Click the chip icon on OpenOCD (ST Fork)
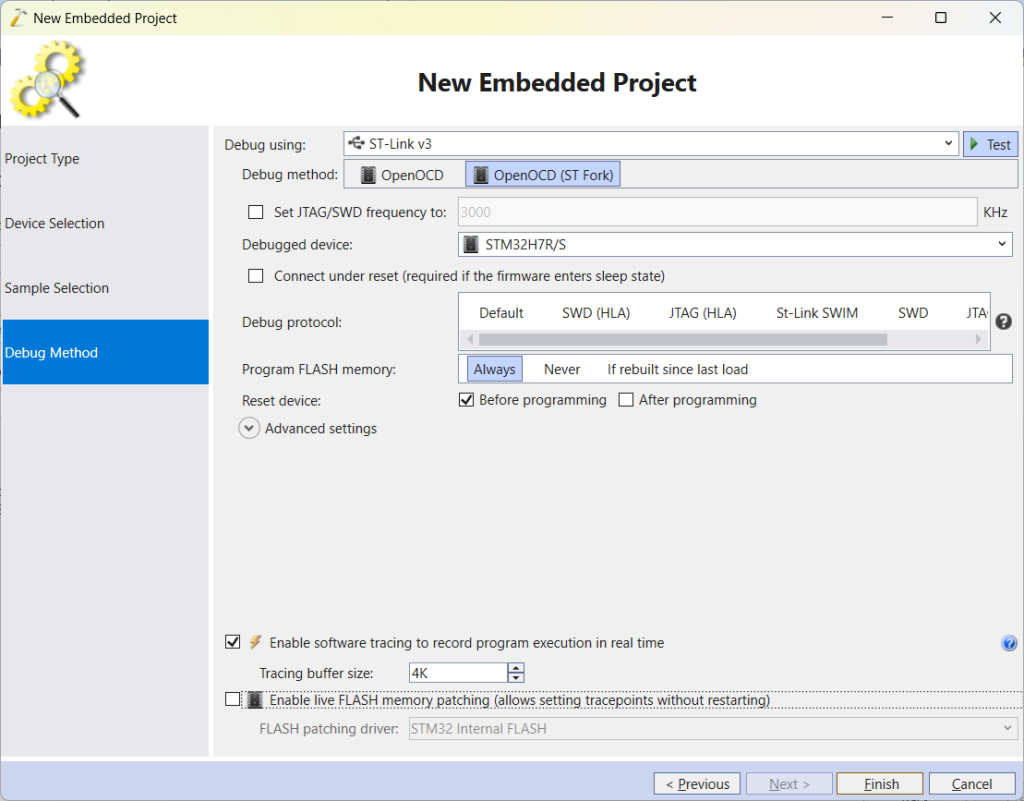1024x801 pixels. (480, 173)
